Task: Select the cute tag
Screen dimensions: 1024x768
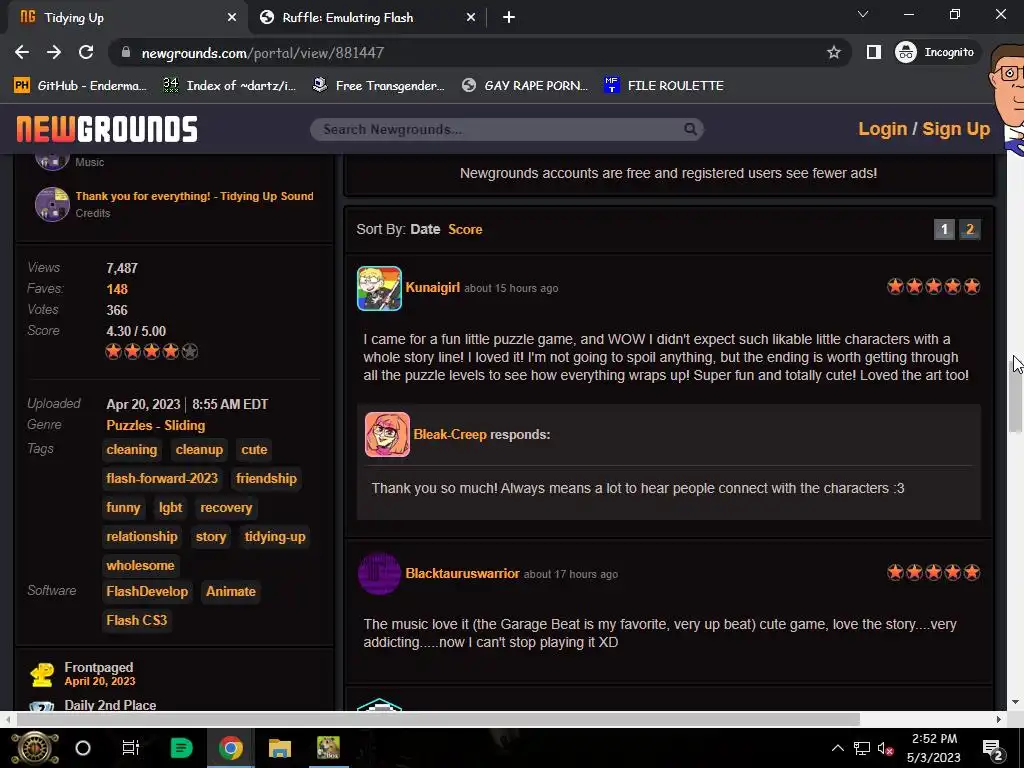Action: point(254,449)
